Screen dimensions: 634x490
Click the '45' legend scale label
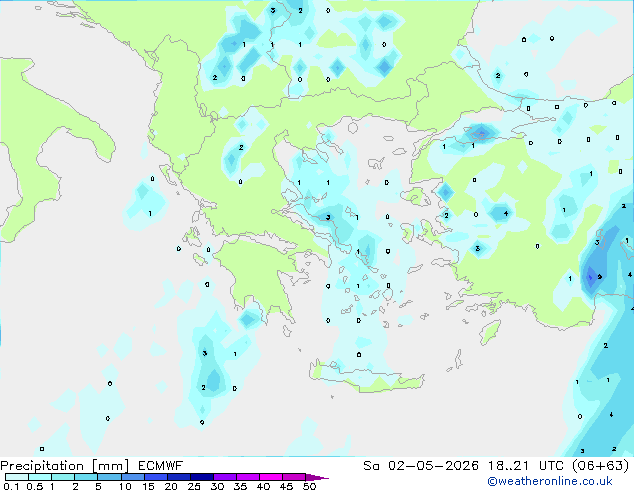(x=286, y=486)
